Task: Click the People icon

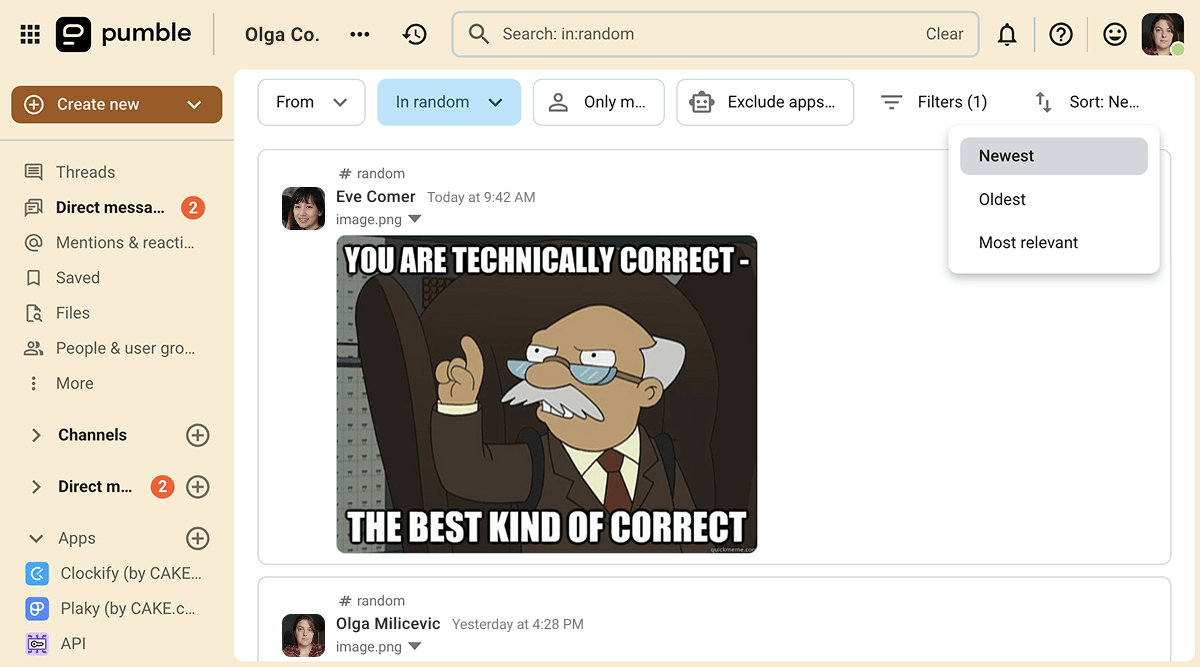Action: pyautogui.click(x=34, y=348)
